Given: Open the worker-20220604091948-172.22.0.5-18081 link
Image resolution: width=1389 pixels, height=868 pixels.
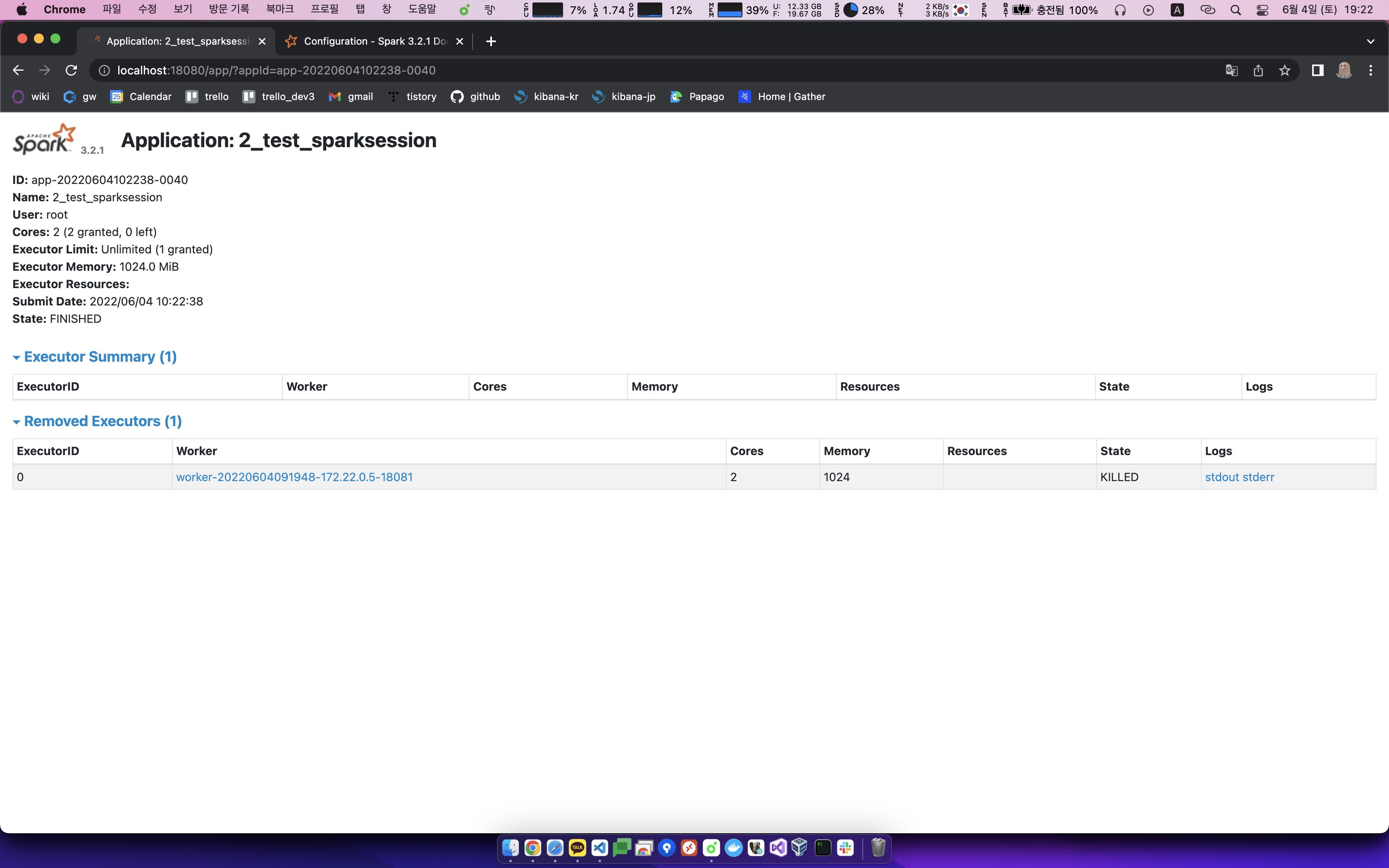Looking at the screenshot, I should tap(294, 477).
